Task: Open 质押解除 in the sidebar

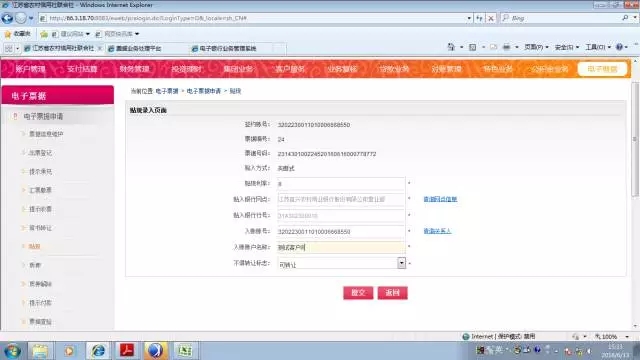Action: pyautogui.click(x=40, y=284)
